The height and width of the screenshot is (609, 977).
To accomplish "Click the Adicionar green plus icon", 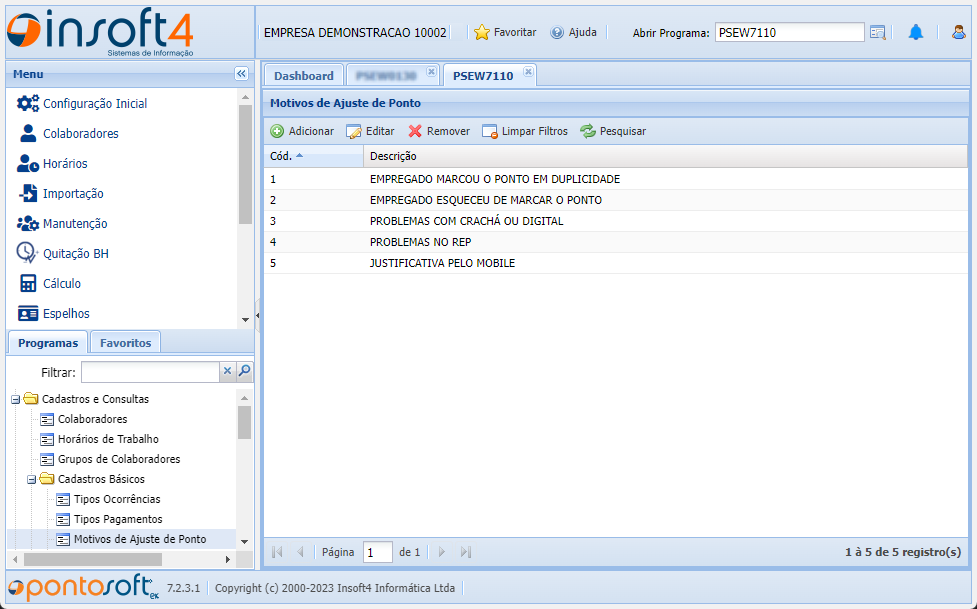I will 277,131.
